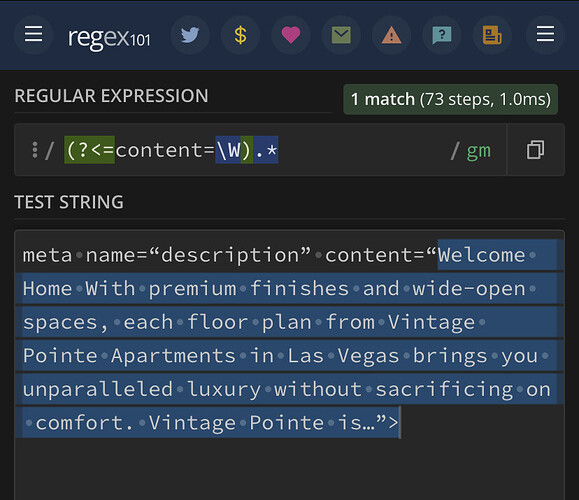Click the yellow dollar sponsor icon
The image size is (579, 500).
tap(240, 35)
